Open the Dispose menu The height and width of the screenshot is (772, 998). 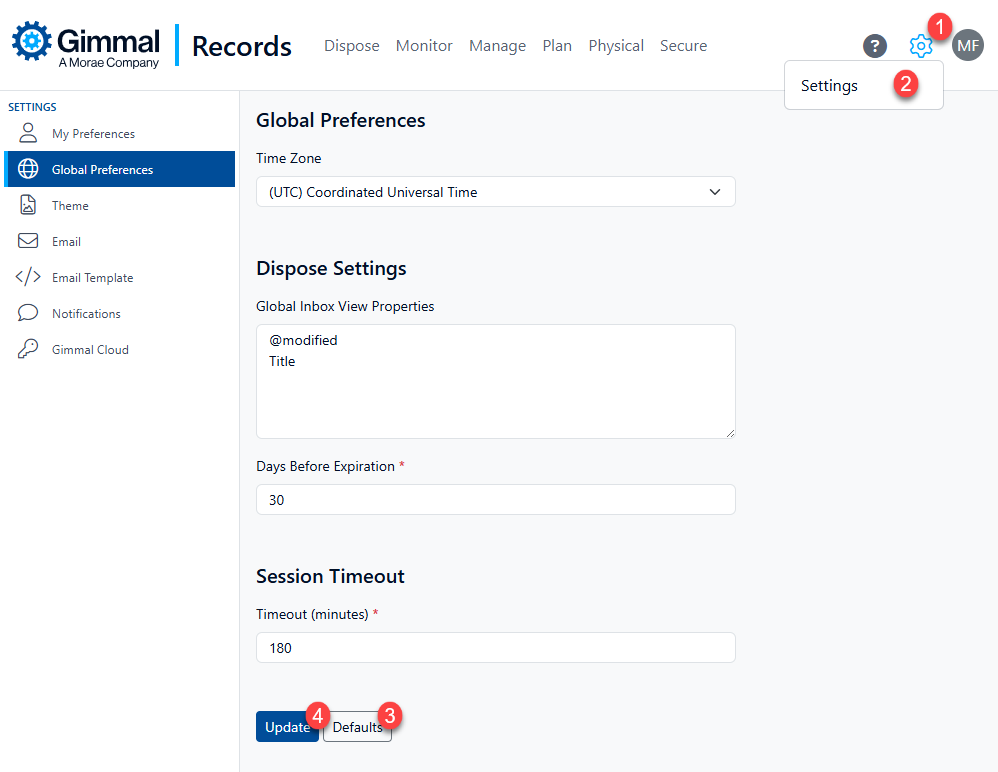coord(351,46)
